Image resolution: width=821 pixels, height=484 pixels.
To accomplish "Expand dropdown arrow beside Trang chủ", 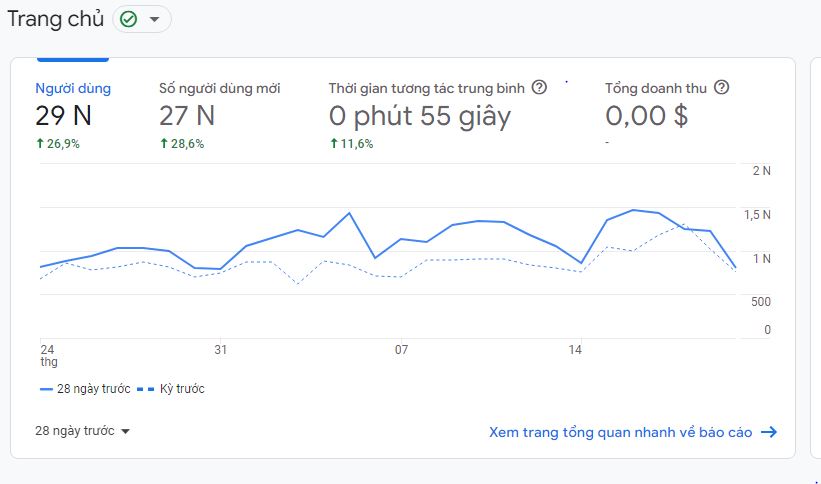I will point(154,19).
